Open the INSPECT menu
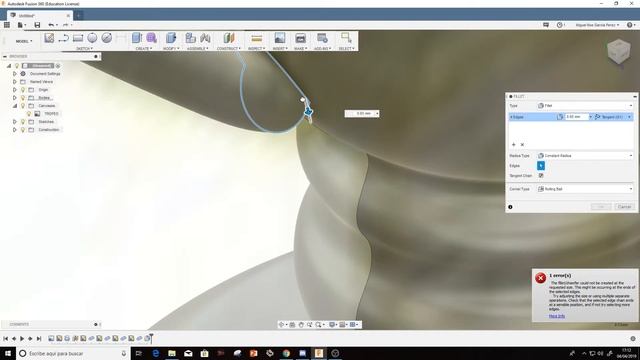Screen dimensions: 640x360 [256, 49]
